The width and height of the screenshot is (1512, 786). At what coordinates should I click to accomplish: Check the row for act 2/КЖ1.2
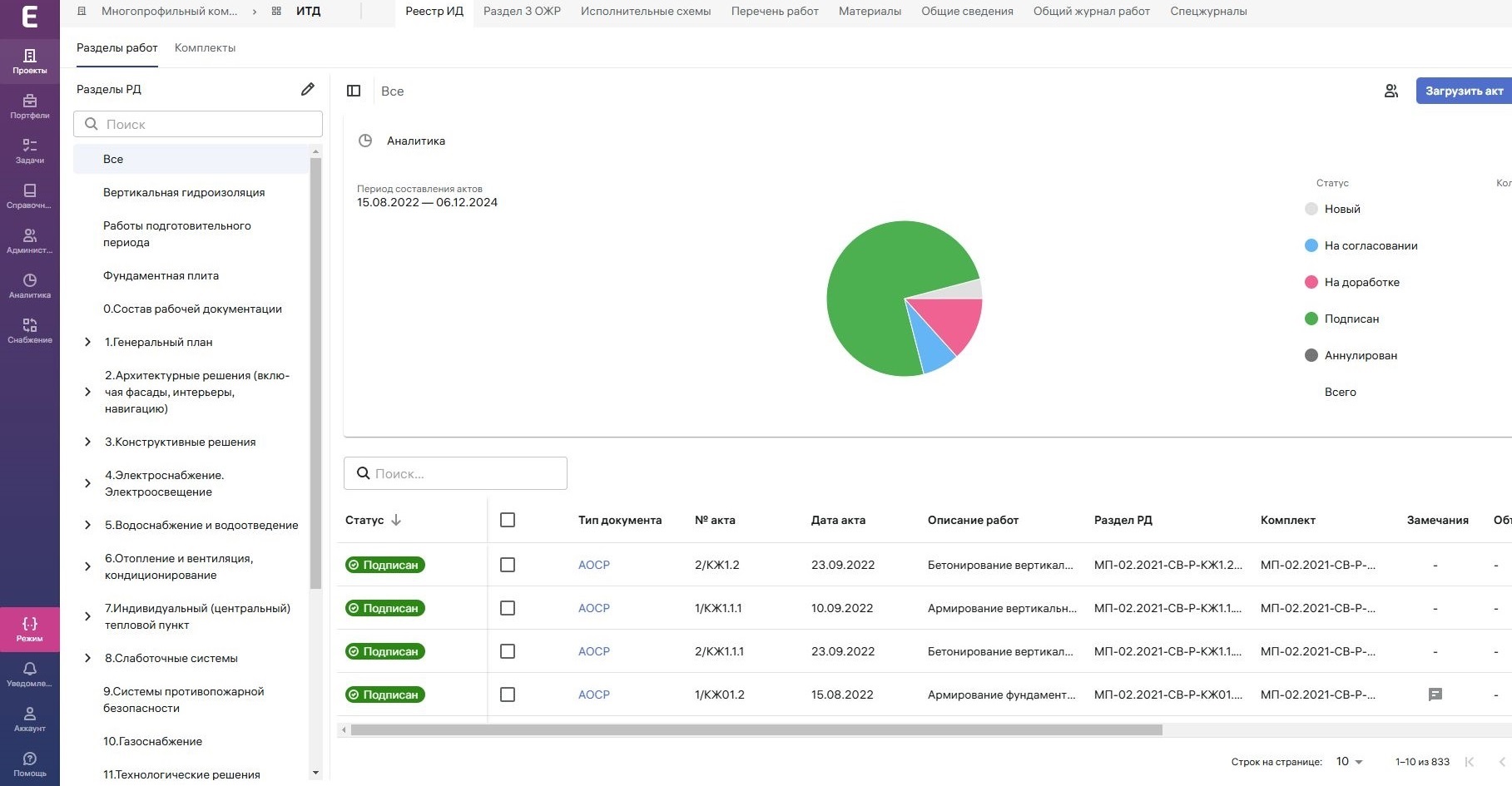(508, 565)
